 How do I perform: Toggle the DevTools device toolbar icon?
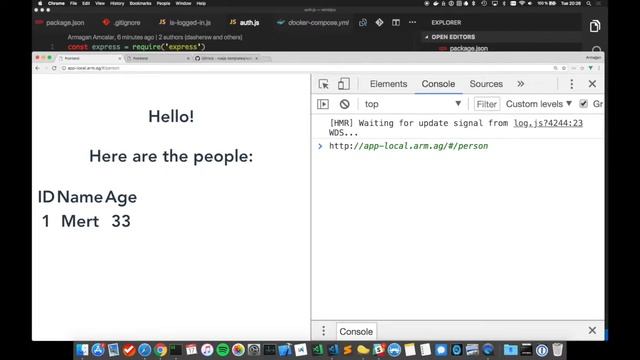tap(344, 84)
